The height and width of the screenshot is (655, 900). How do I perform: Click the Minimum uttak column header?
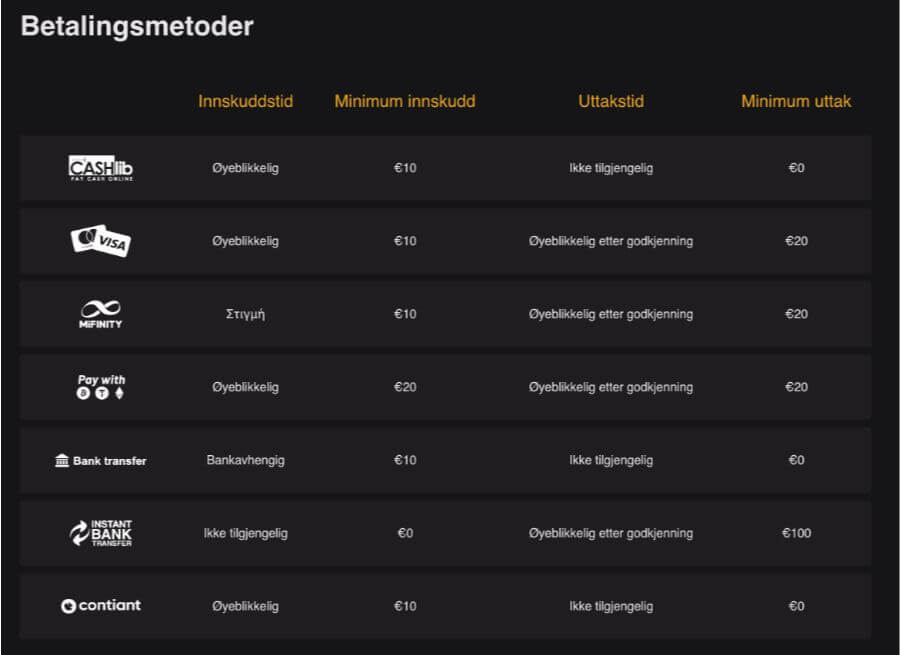coord(796,101)
